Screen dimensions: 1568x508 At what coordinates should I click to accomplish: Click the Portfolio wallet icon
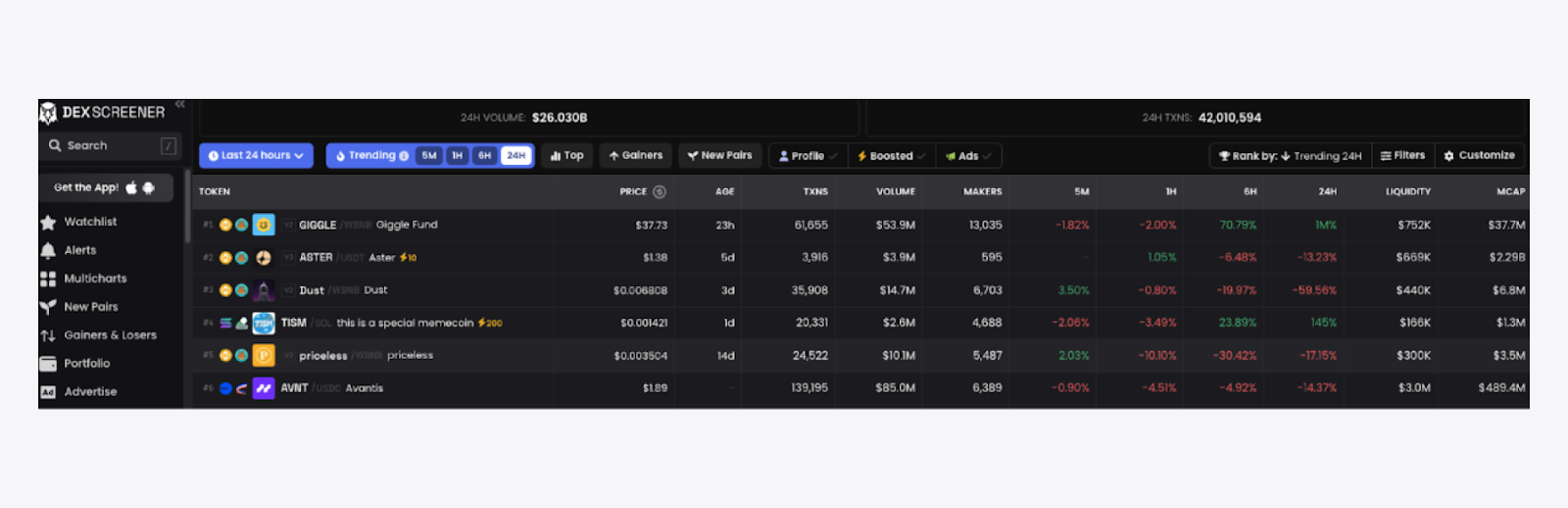pyautogui.click(x=48, y=364)
